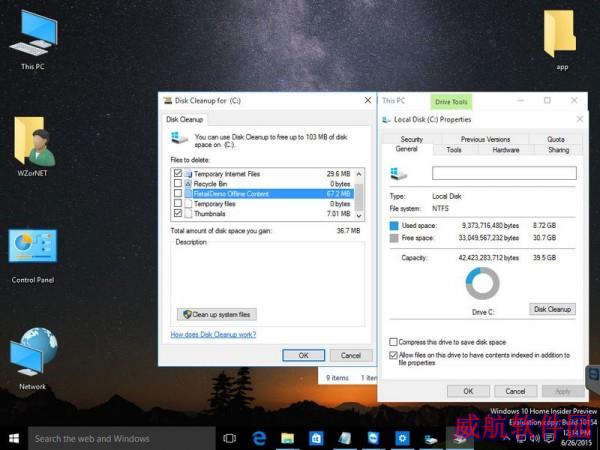Click the Search the web and Windows box

click(122, 439)
